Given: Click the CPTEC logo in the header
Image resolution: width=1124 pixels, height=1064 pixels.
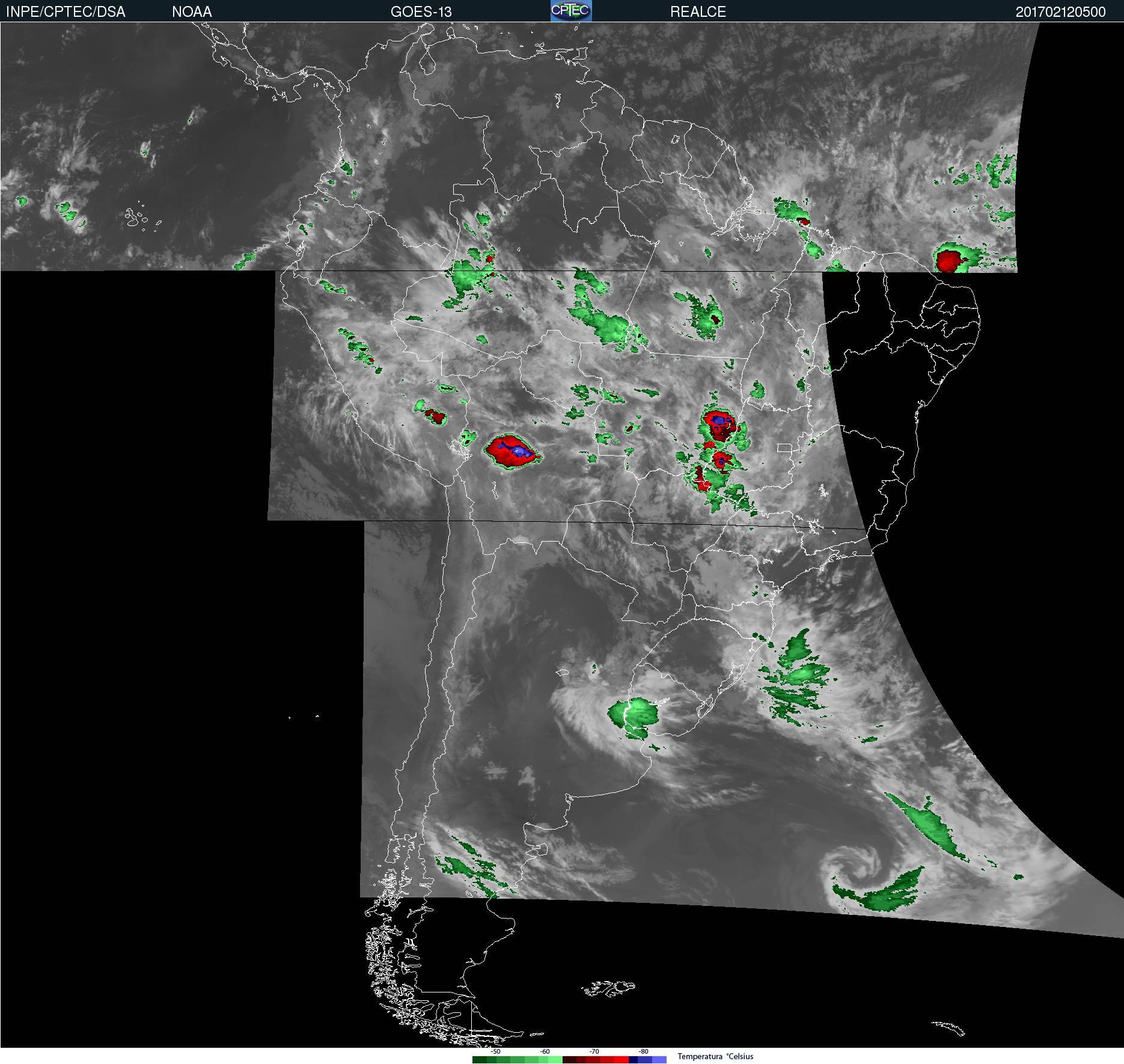Looking at the screenshot, I should pyautogui.click(x=571, y=11).
